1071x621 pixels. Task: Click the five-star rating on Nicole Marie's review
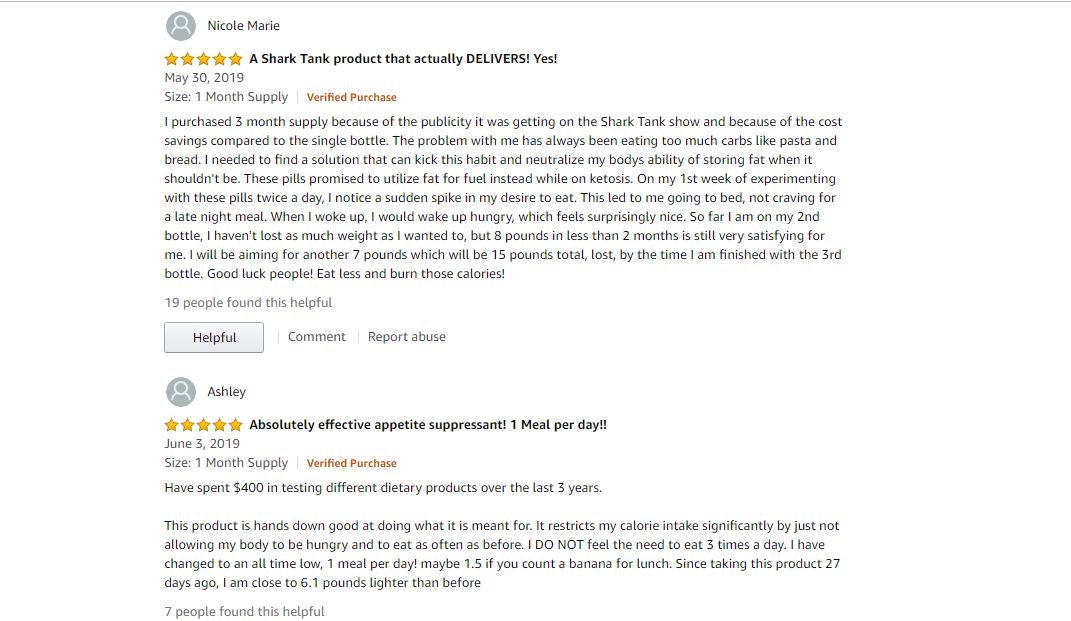203,59
